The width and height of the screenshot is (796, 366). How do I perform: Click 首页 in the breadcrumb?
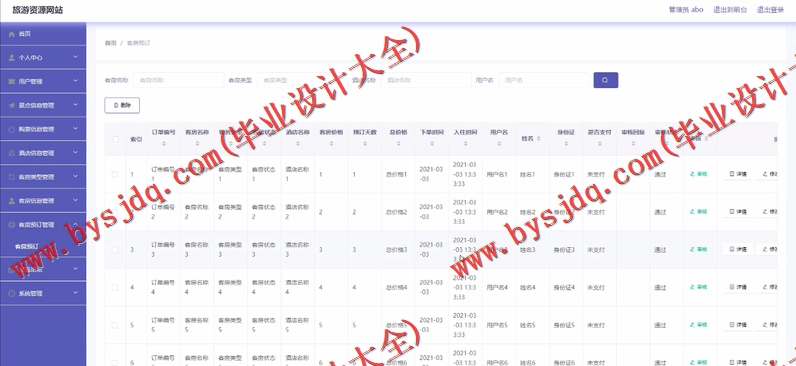(110, 43)
